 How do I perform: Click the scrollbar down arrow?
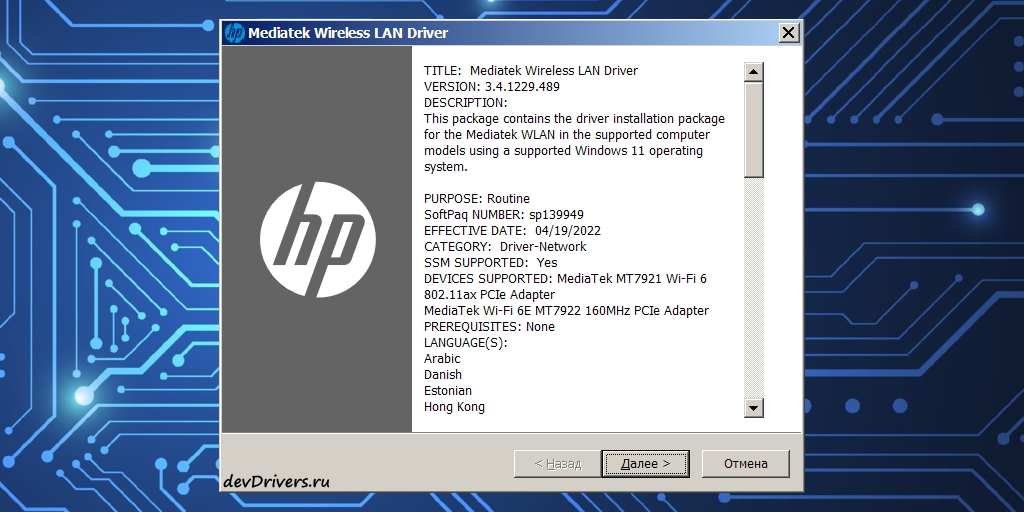click(754, 408)
